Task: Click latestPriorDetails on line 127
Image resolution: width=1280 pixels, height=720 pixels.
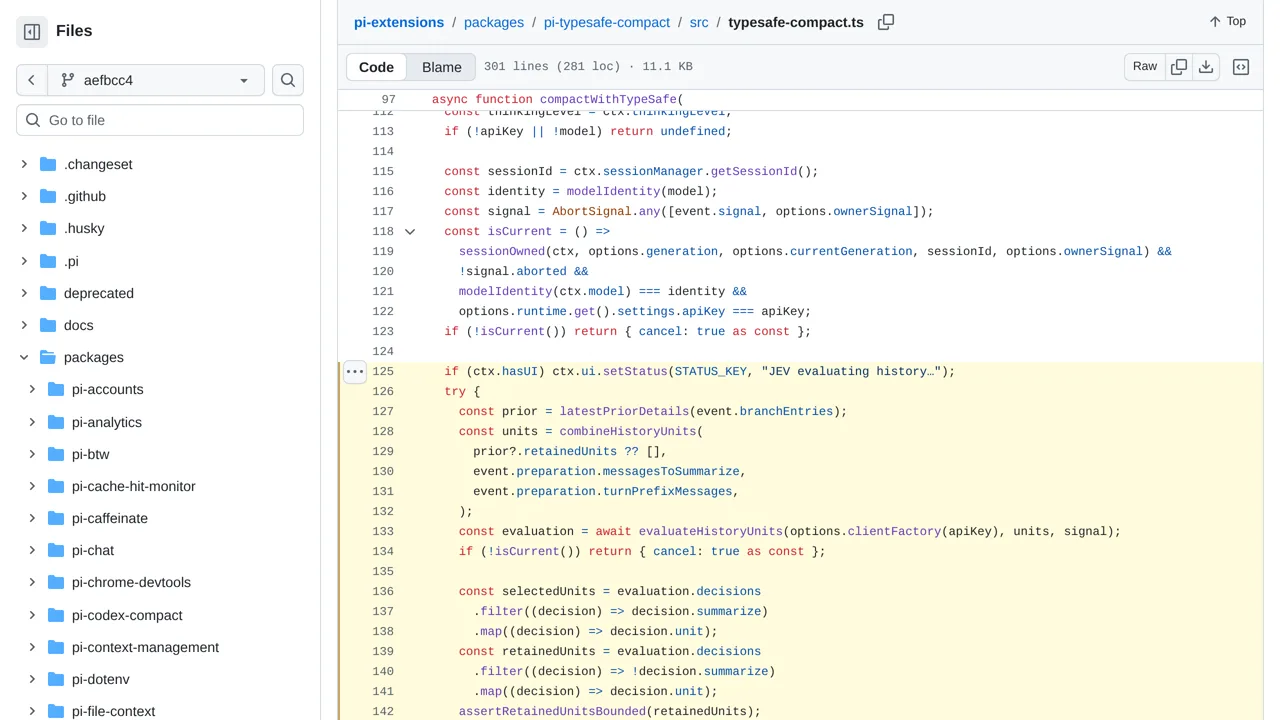Action: (624, 411)
